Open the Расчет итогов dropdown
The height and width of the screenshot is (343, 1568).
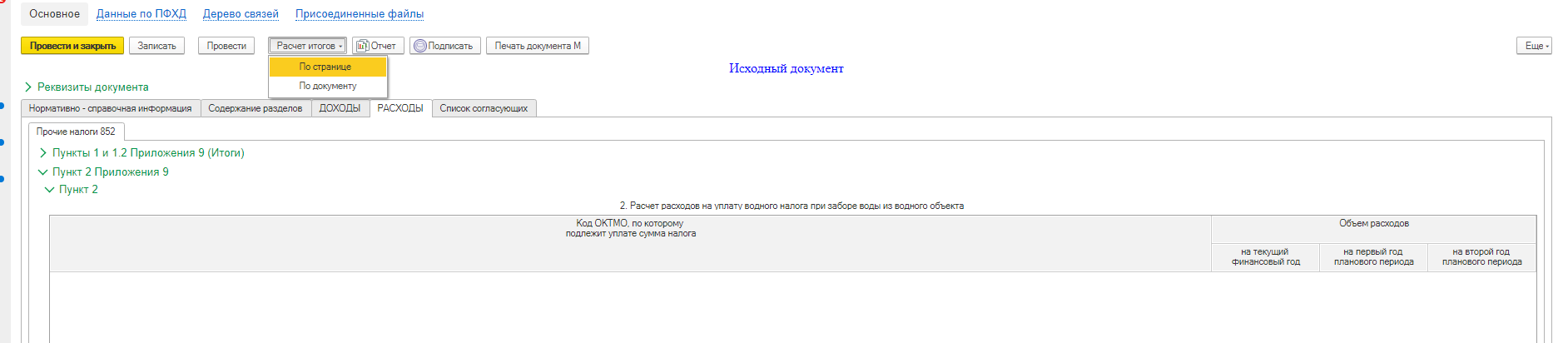click(307, 46)
